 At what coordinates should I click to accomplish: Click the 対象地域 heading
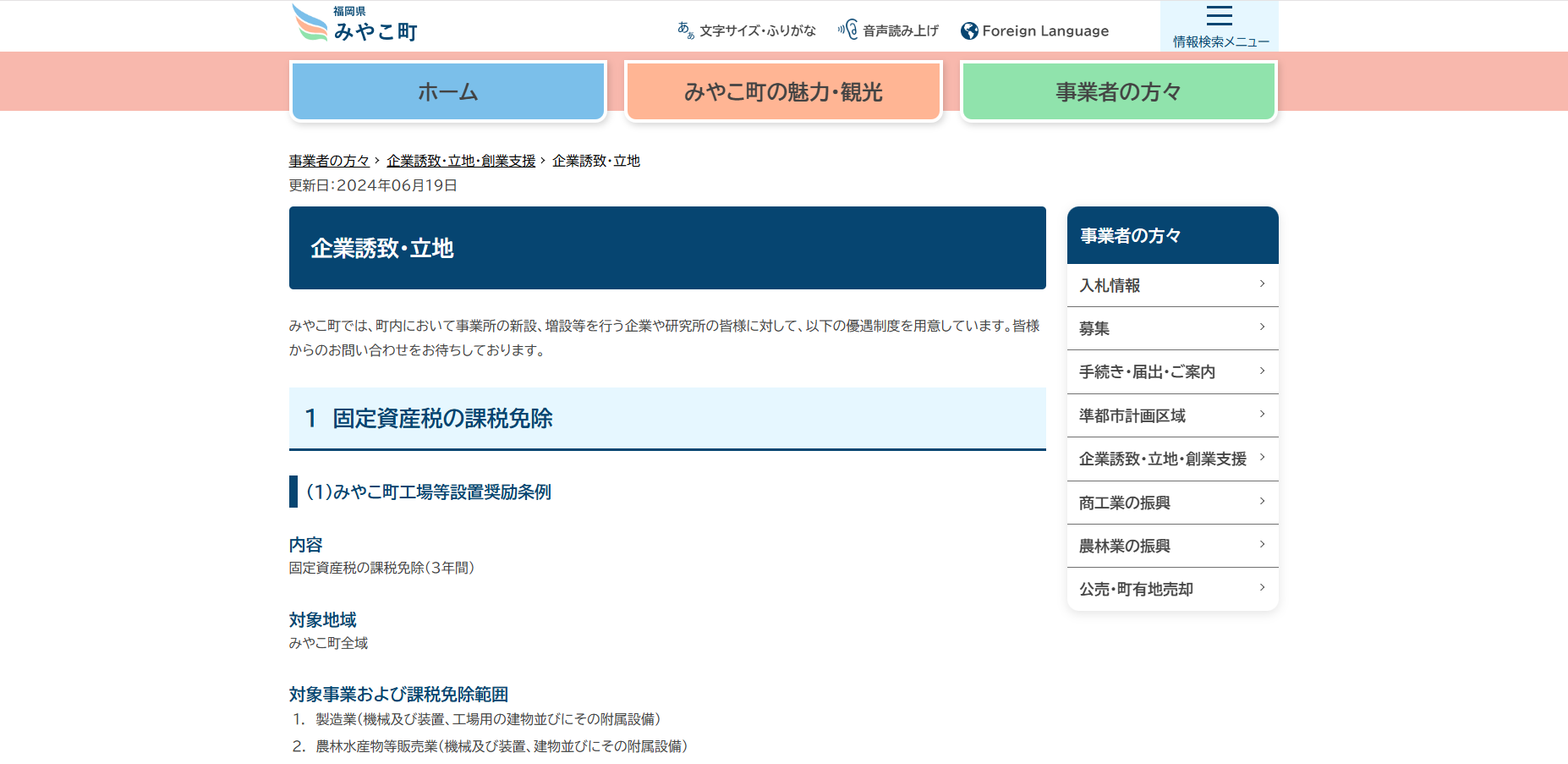pyautogui.click(x=323, y=620)
